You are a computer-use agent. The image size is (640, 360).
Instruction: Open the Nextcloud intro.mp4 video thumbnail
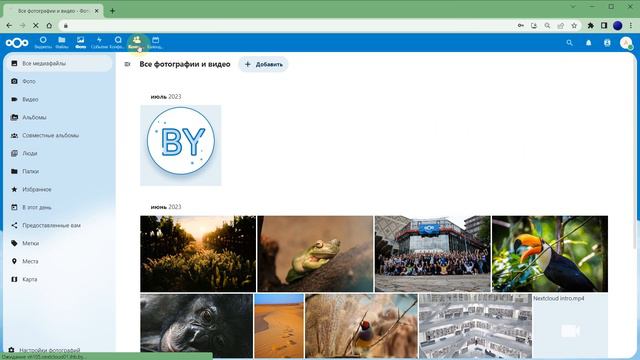(x=570, y=326)
